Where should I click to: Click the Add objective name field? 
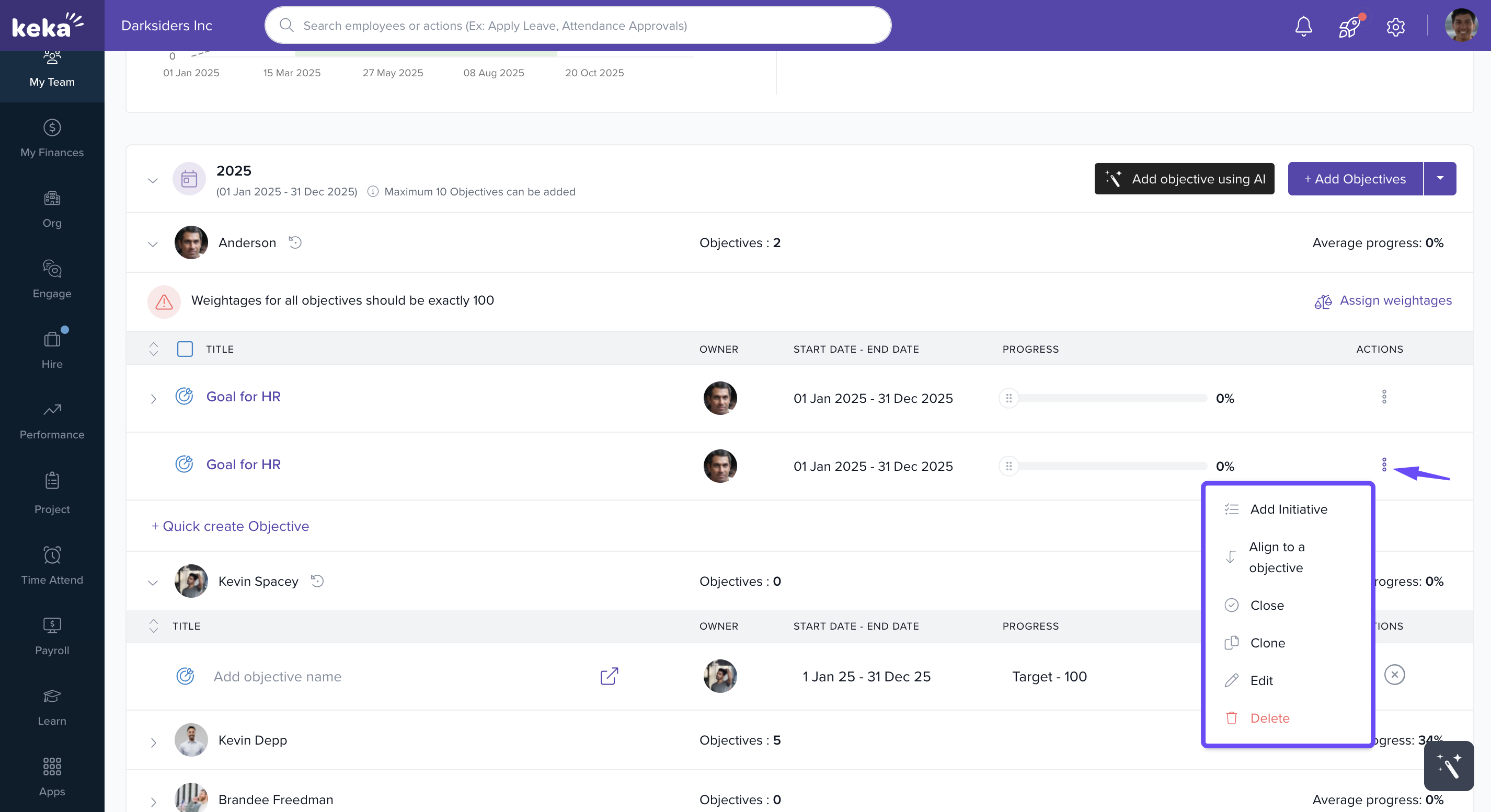278,676
